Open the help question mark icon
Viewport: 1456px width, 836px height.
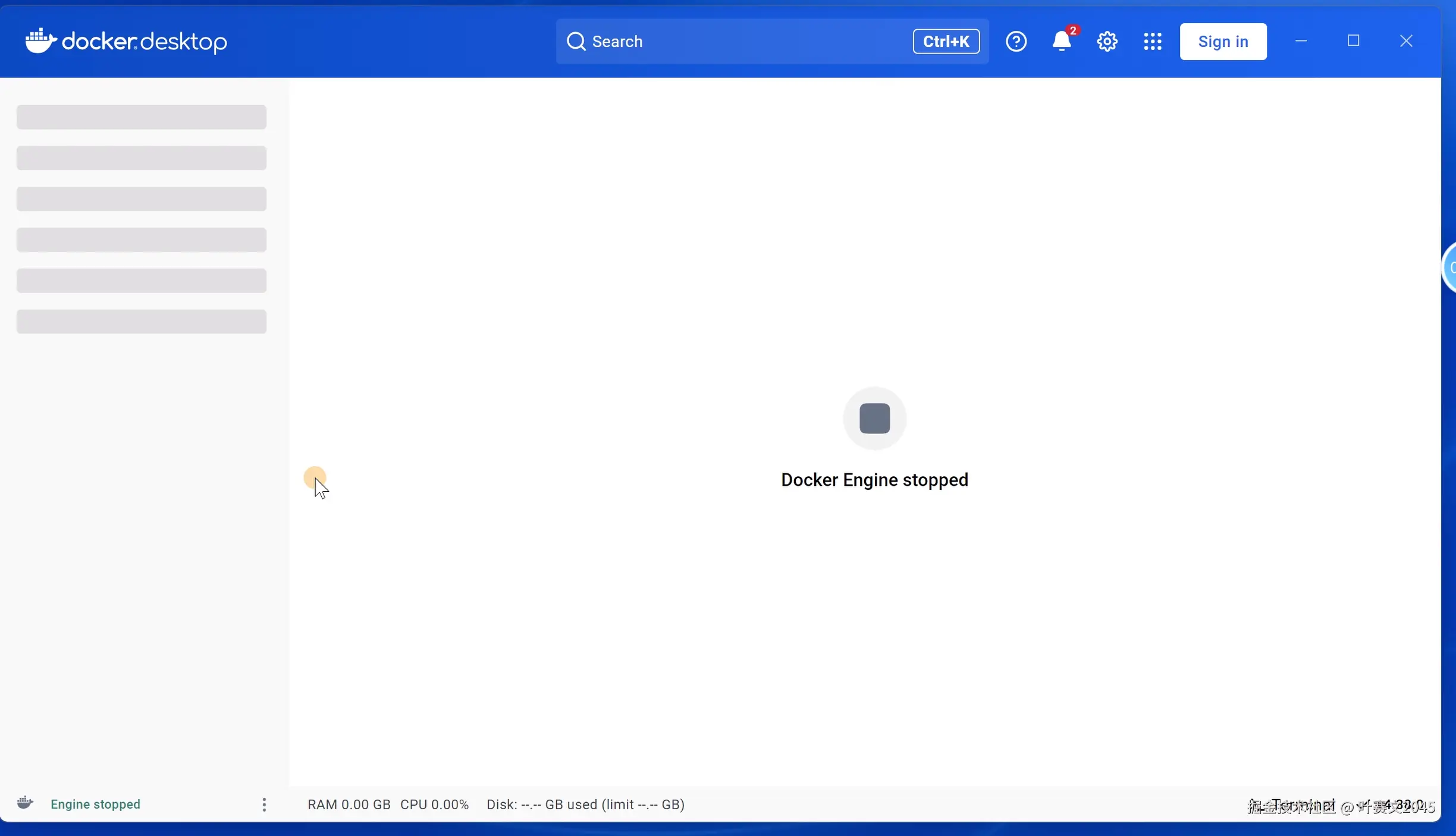1016,42
